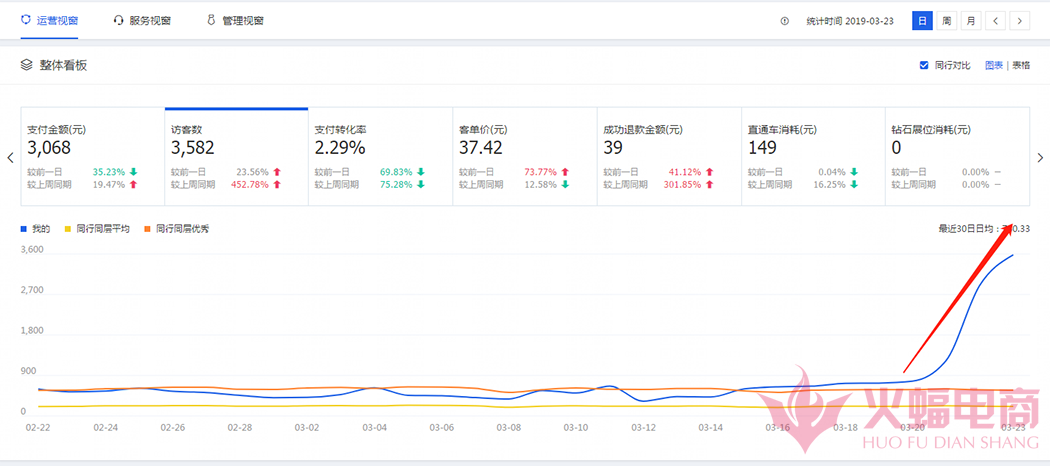Select the 支付金额 metric card
Screen dimensions: 1050x466
[x=92, y=156]
